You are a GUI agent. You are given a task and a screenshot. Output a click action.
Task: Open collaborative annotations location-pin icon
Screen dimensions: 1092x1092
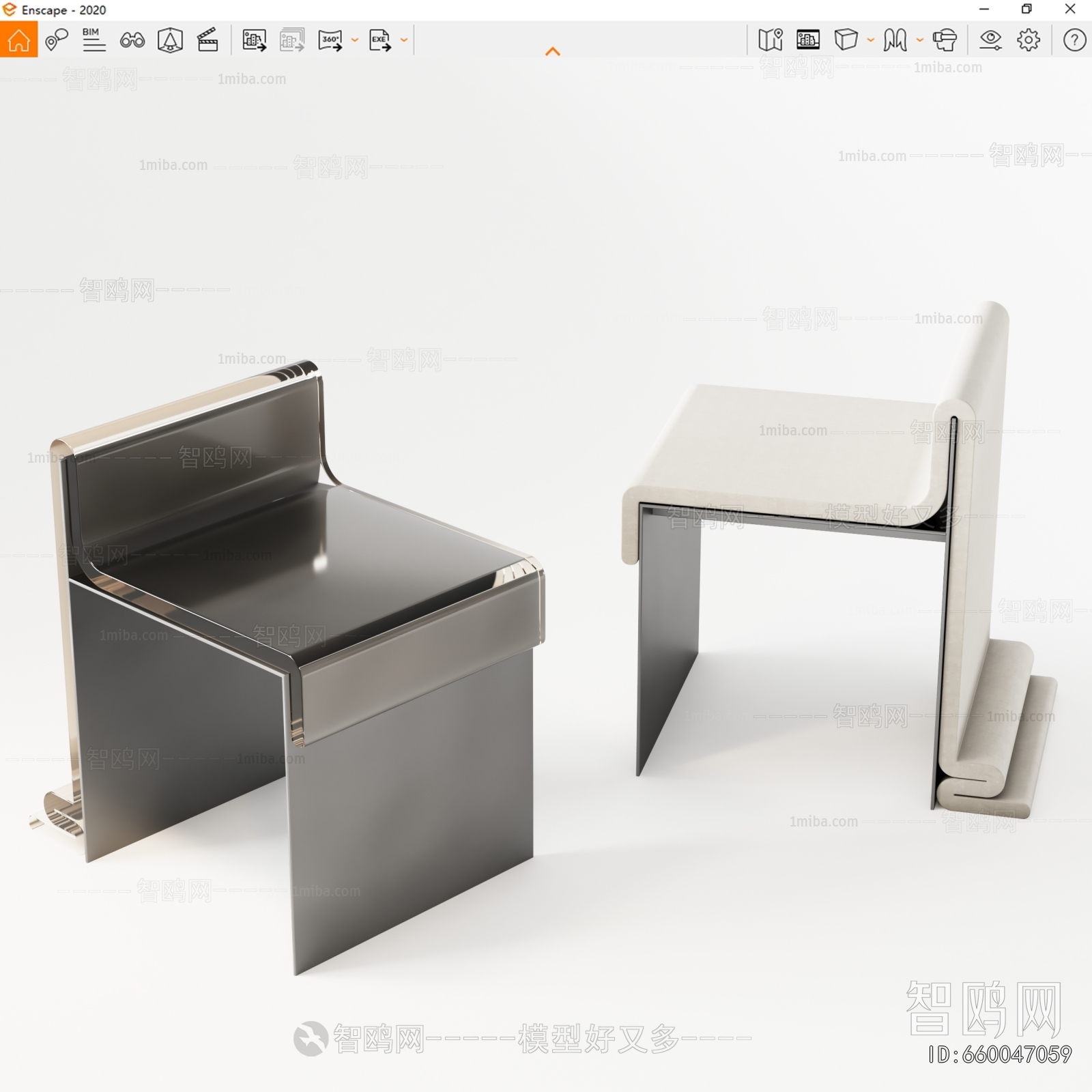[x=57, y=40]
